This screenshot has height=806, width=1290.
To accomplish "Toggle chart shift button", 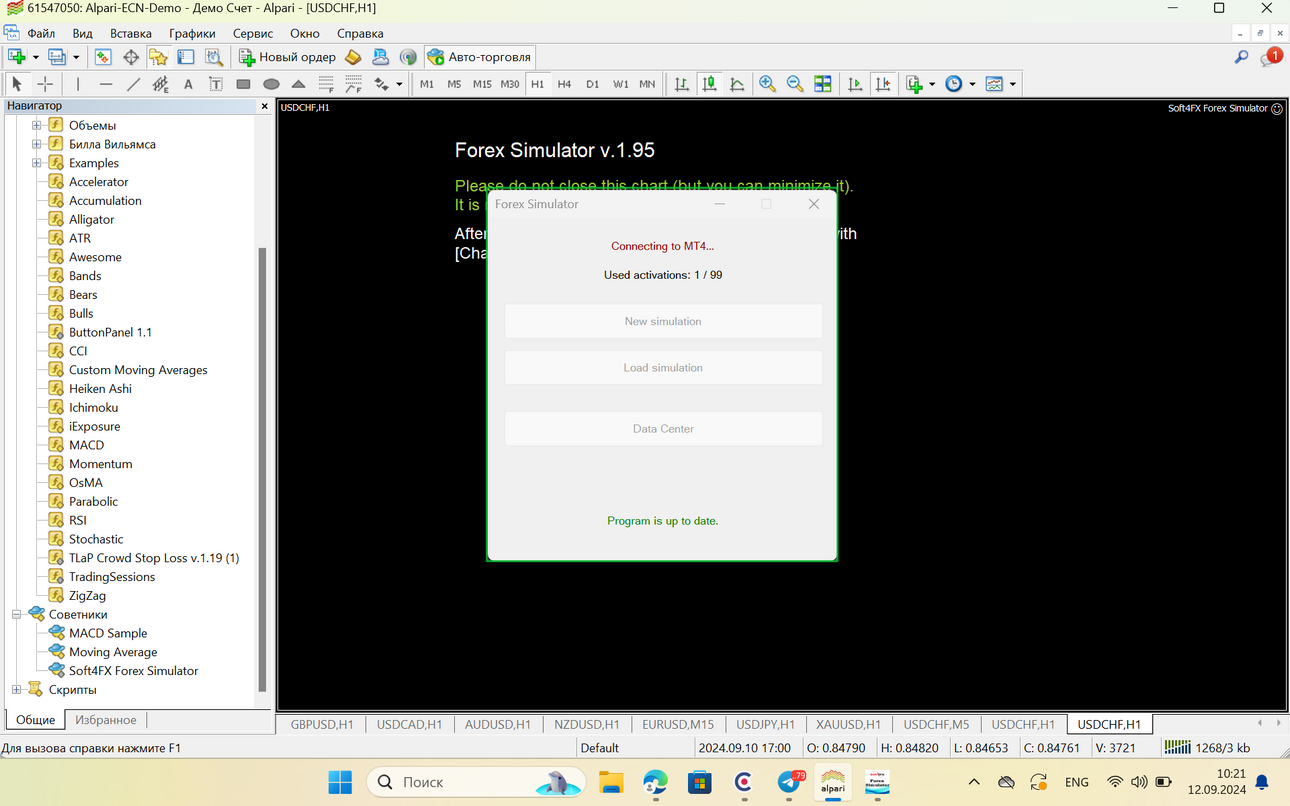I will pyautogui.click(x=883, y=84).
